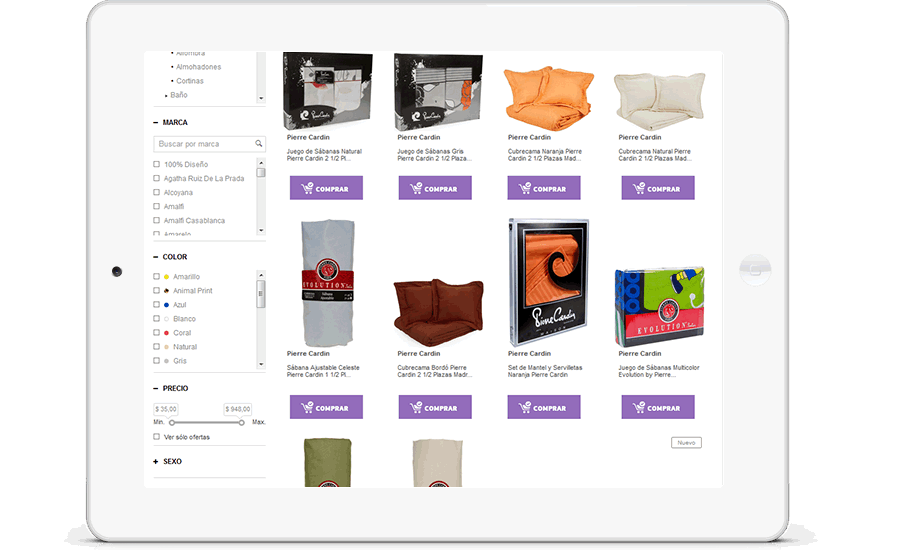Screen dimensions: 912x551
Task: Buy the Juego de Sábanas Multicolor Evolution
Action: pyautogui.click(x=658, y=407)
